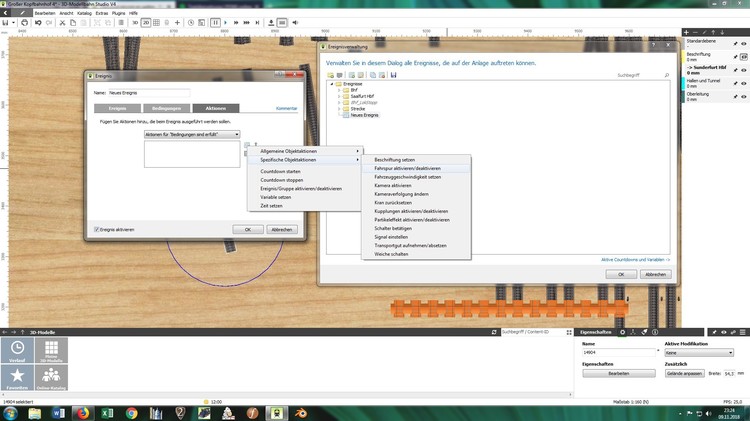Toggle the sound speaker icon
Viewport: 750px width, 421px height.
click(x=295, y=22)
